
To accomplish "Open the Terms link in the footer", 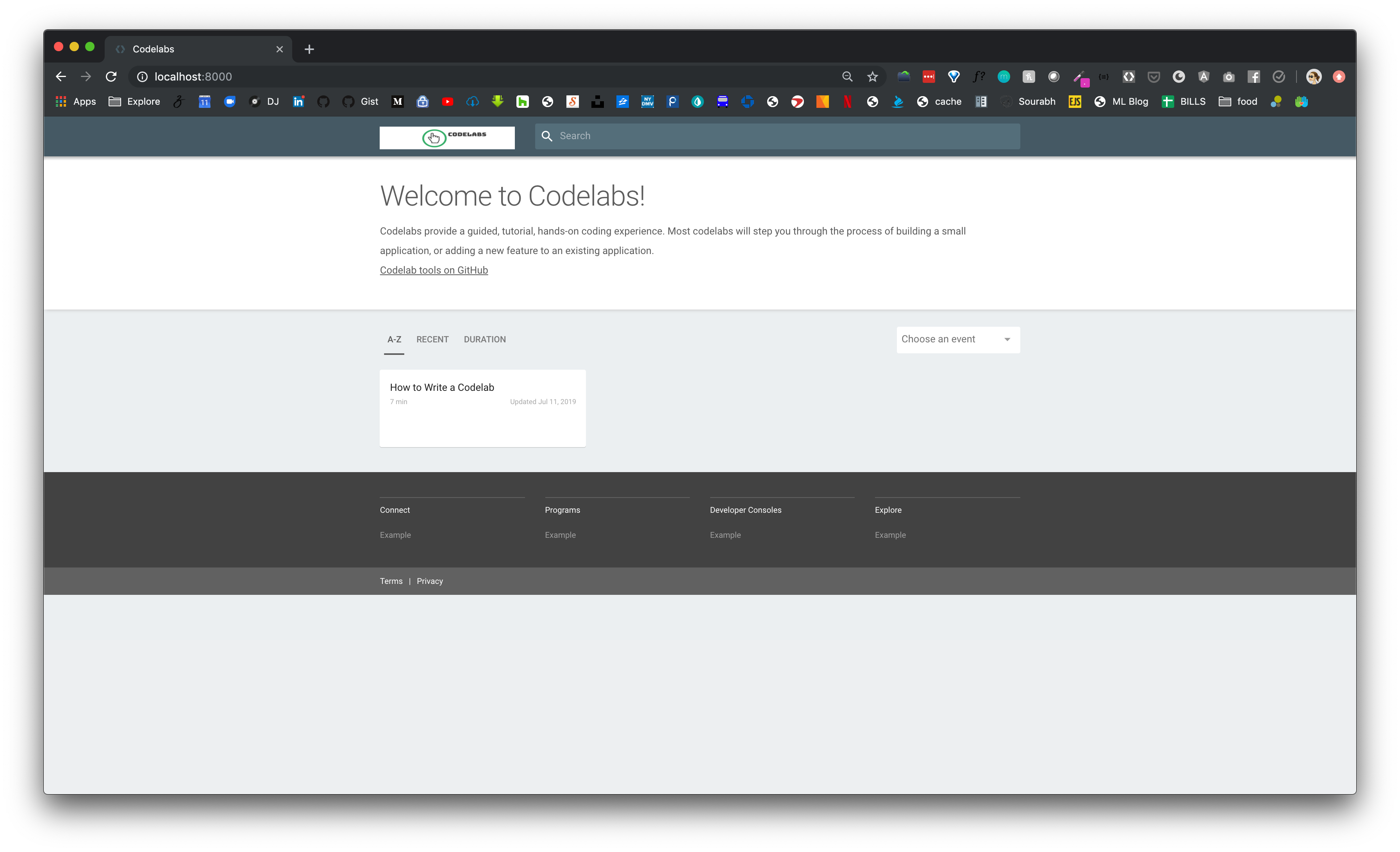I will point(391,580).
